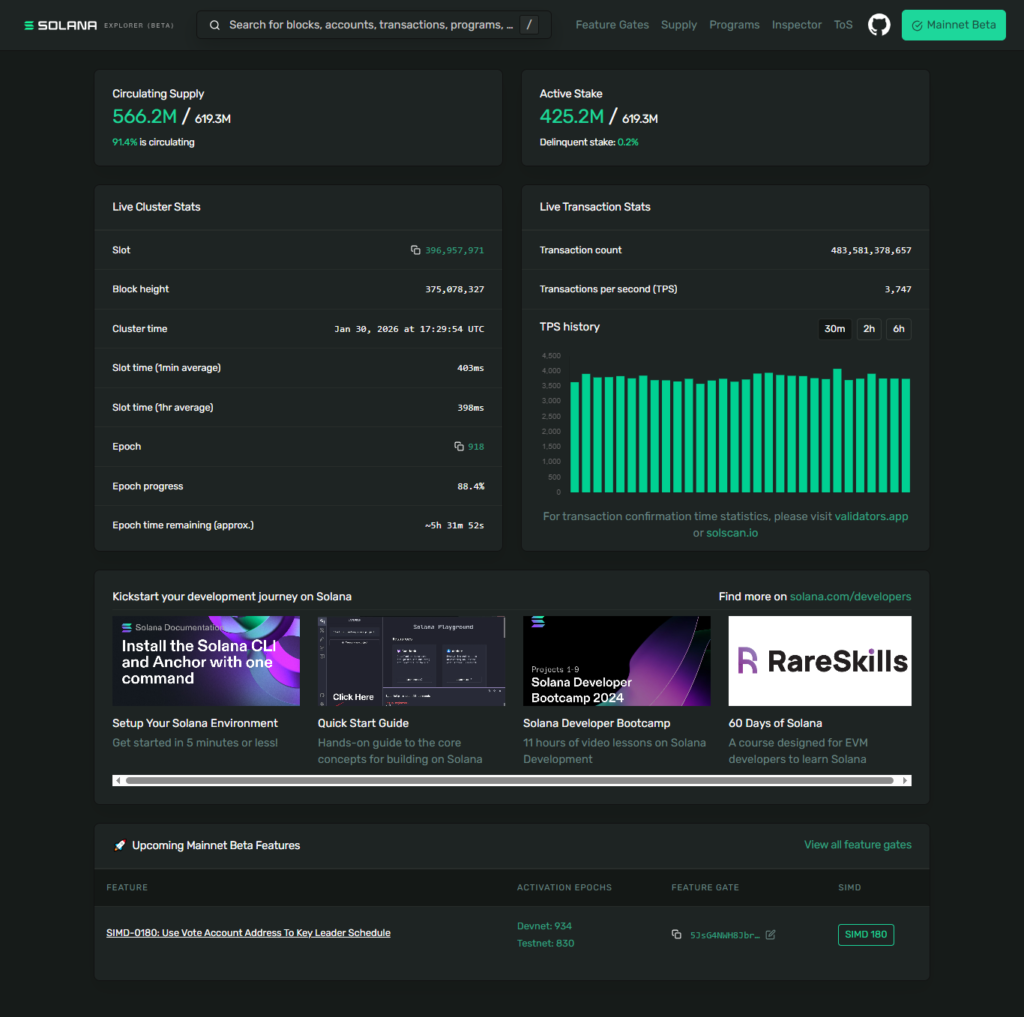Open the GitHub repository icon
Screen dimensions: 1024x1017
coord(879,25)
